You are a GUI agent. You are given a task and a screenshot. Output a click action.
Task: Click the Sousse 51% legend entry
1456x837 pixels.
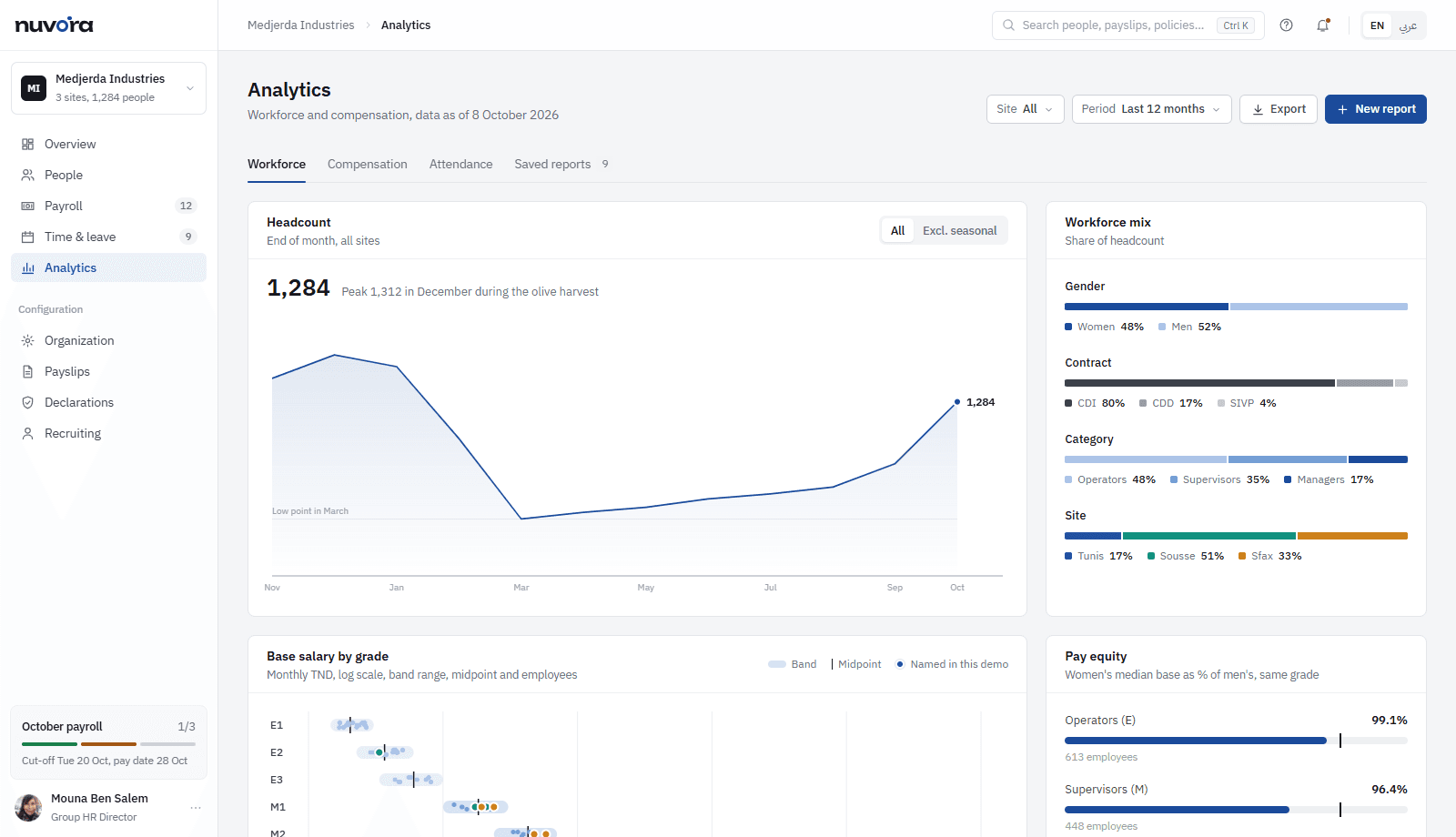(1185, 556)
